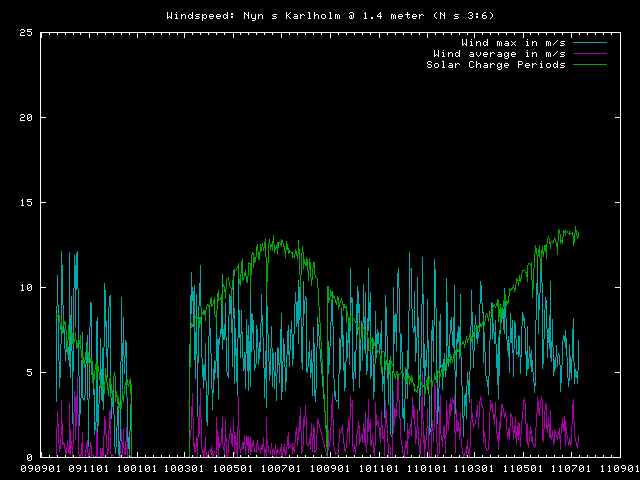Click the 110901 x-axis date label
This screenshot has height=480, width=640.
click(617, 468)
